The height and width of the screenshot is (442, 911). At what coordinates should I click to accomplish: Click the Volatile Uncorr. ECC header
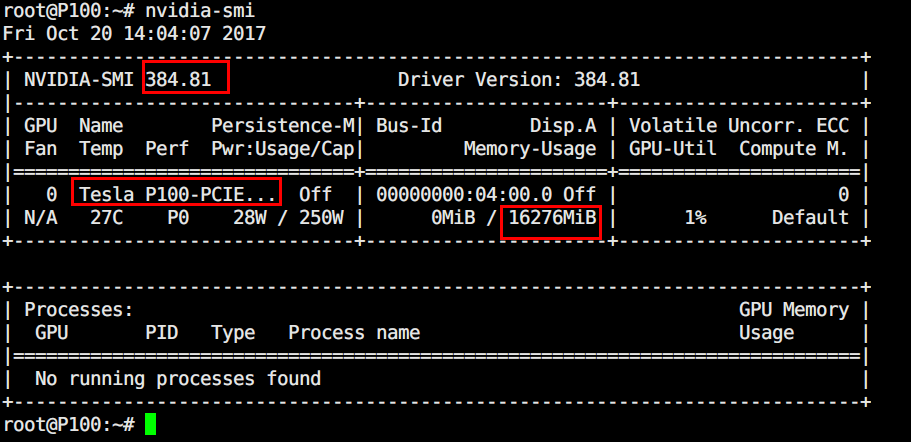click(x=739, y=125)
